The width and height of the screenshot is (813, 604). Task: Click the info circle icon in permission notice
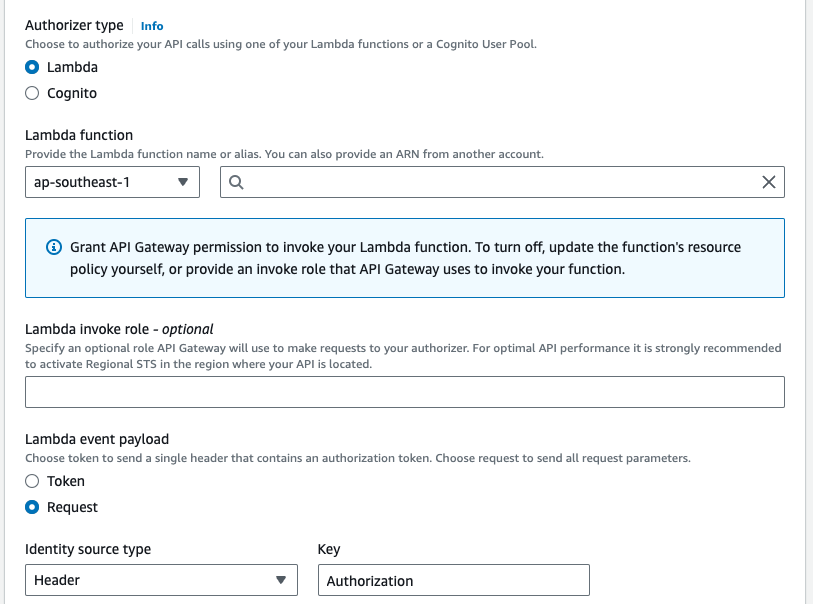pos(54,247)
